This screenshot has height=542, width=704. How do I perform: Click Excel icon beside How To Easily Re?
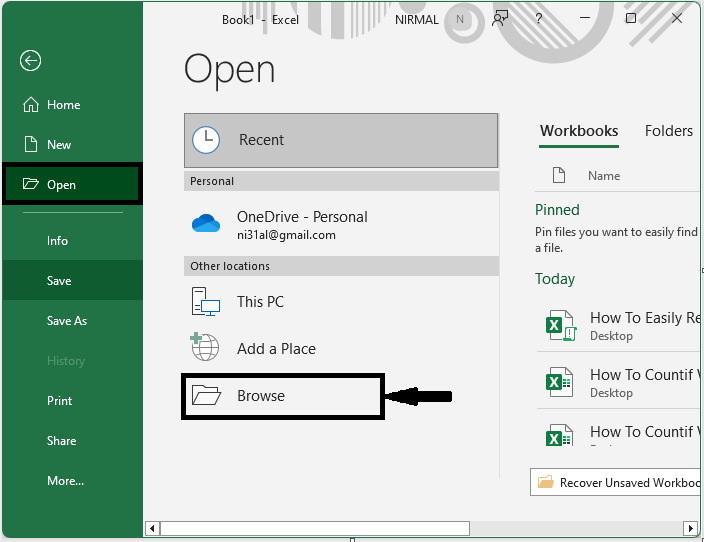[560, 325]
